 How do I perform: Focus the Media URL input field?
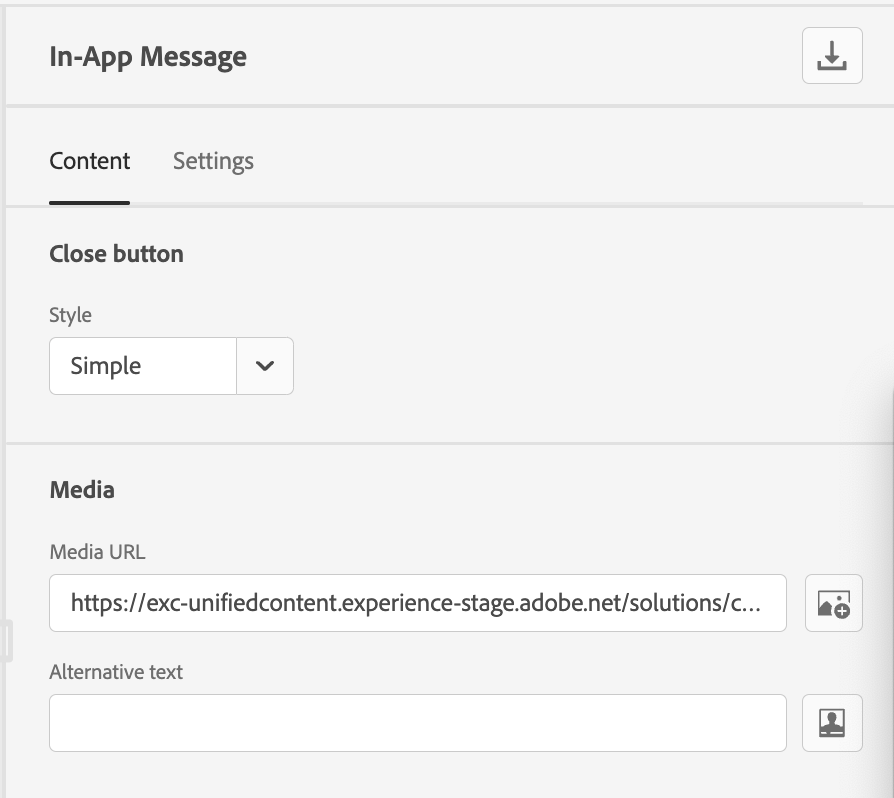pyautogui.click(x=418, y=603)
